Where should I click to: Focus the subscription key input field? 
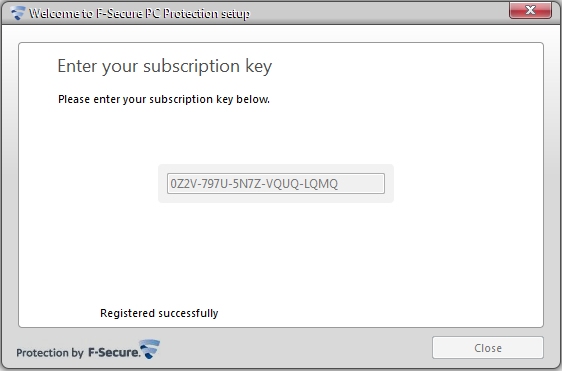pos(276,184)
